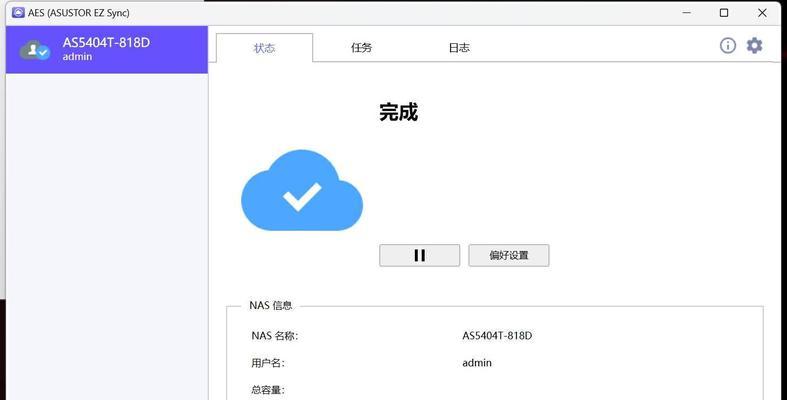Click the blue cloud sync-complete icon

(x=302, y=190)
